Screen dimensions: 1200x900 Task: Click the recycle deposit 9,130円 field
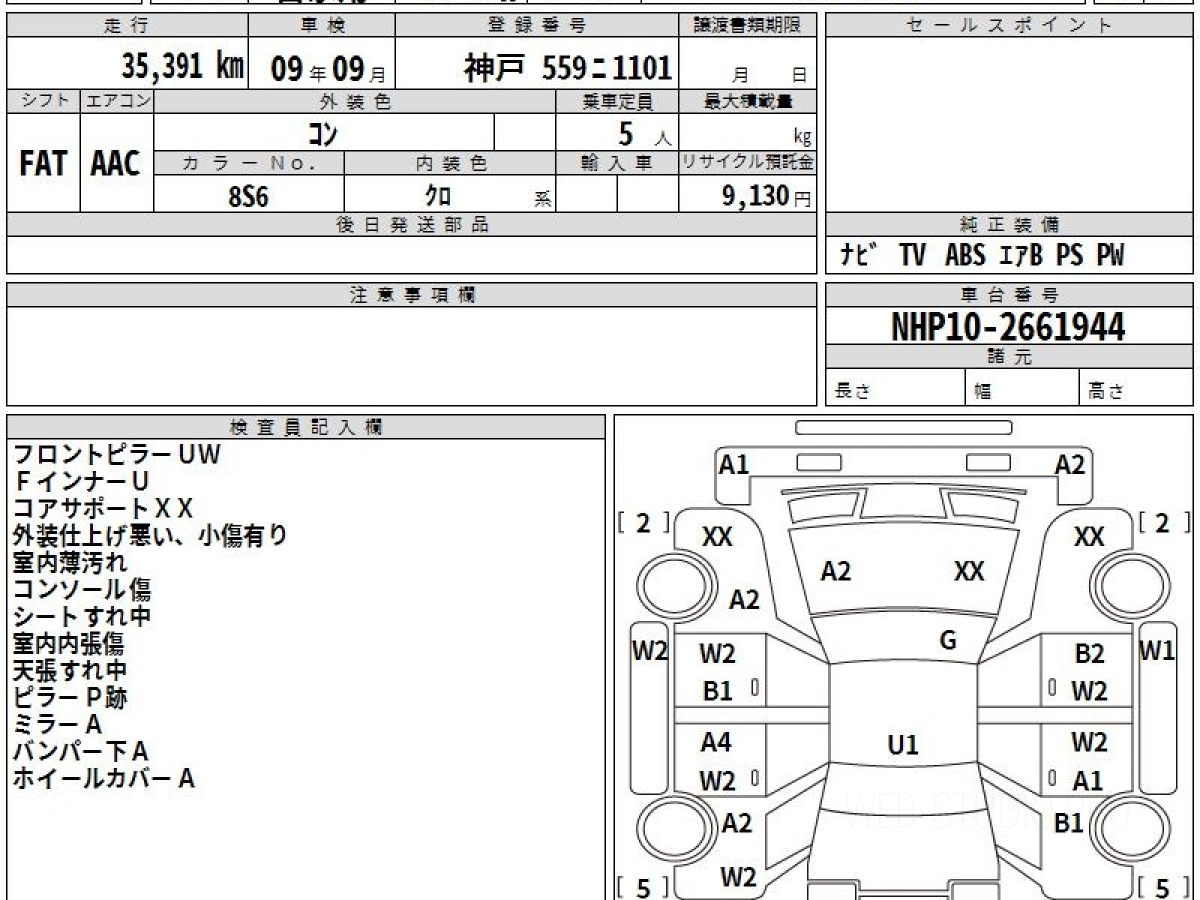pos(747,196)
